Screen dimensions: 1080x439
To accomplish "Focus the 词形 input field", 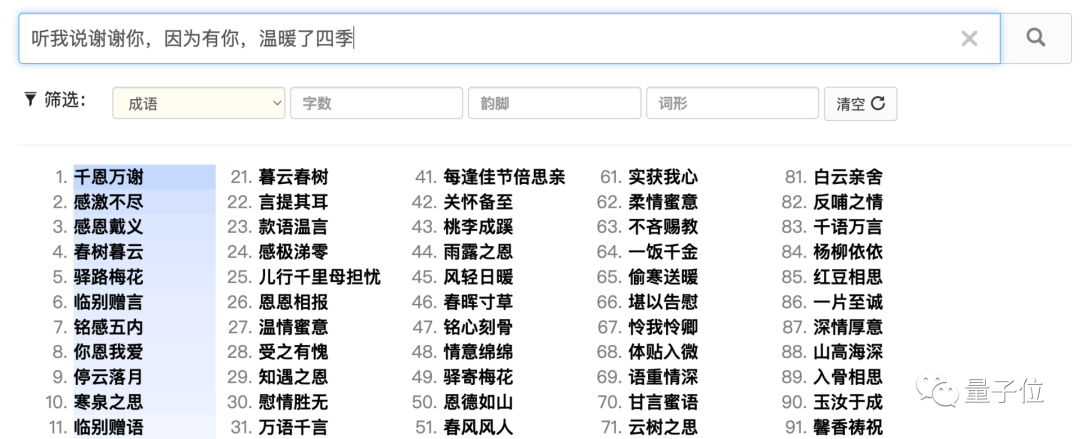I will pyautogui.click(x=731, y=103).
